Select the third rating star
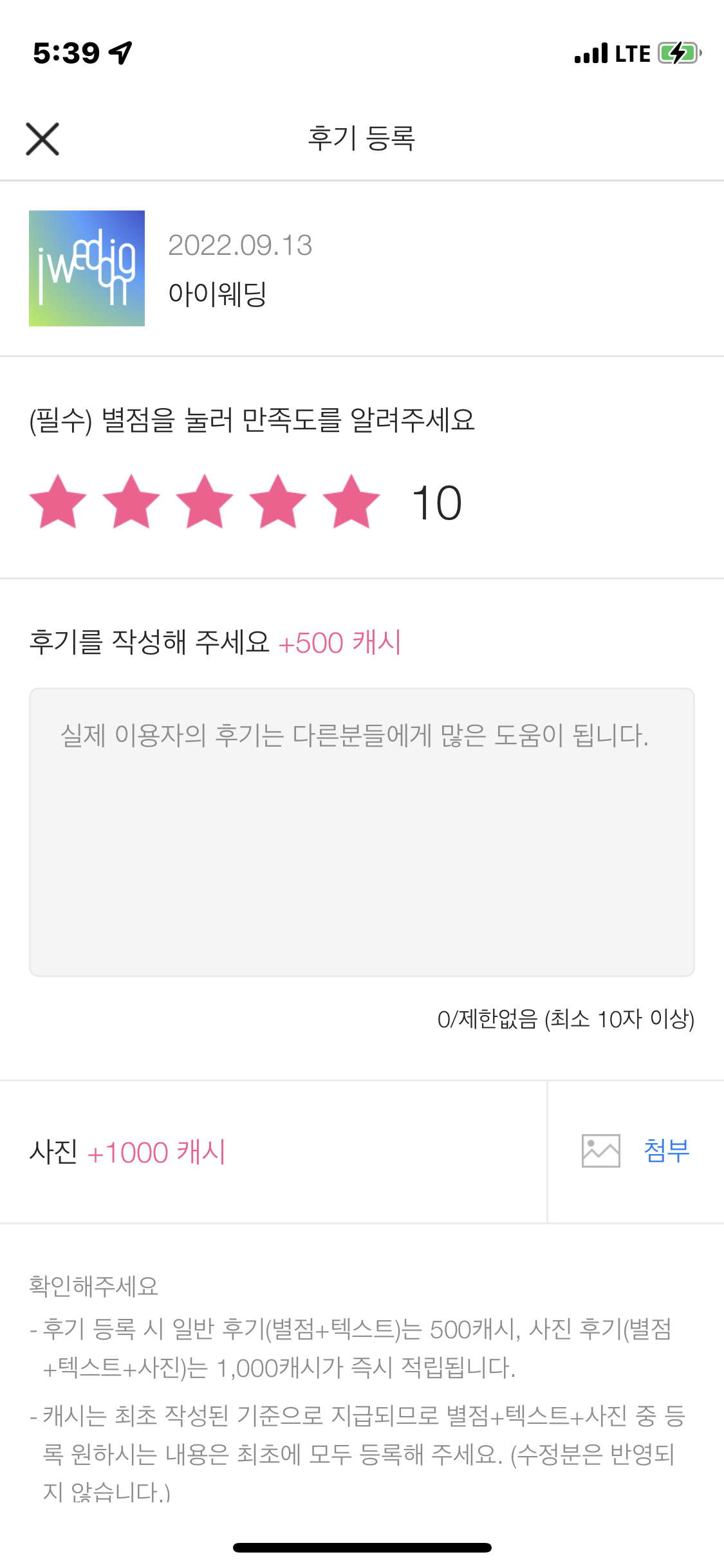 [x=205, y=502]
